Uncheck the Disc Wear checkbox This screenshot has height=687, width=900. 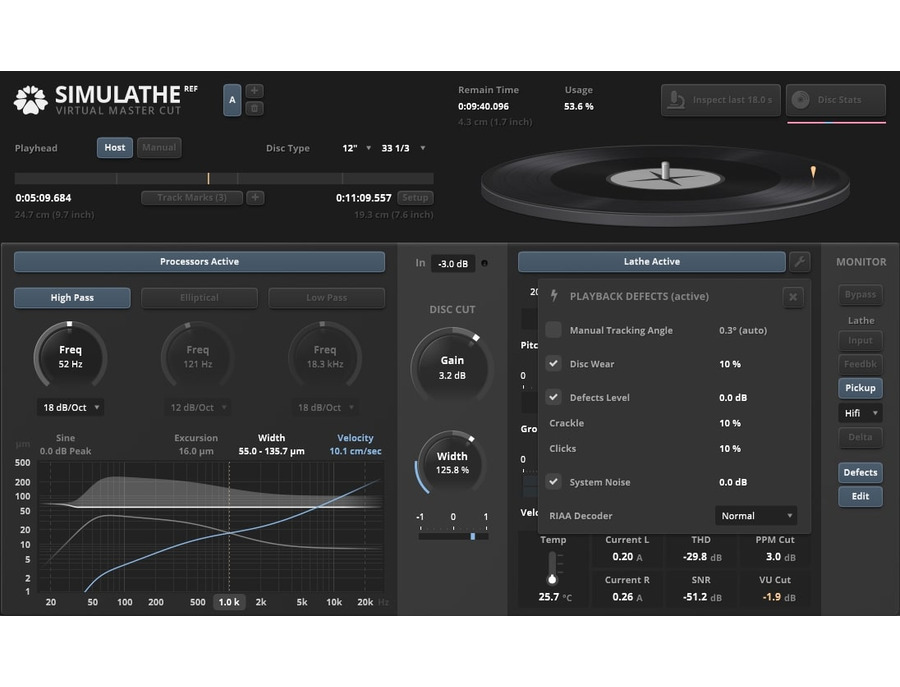pyautogui.click(x=553, y=363)
